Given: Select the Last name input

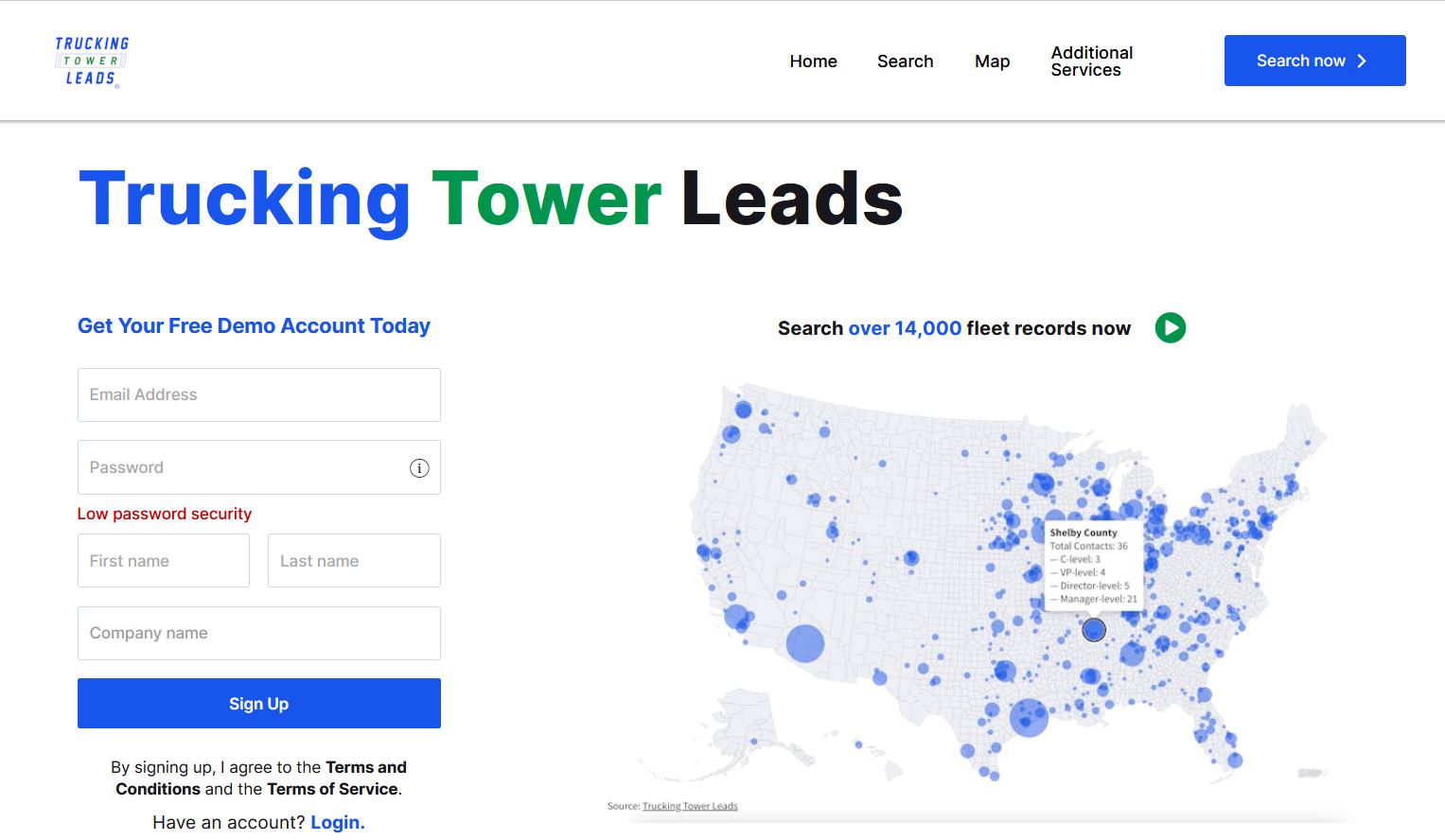Looking at the screenshot, I should [354, 561].
